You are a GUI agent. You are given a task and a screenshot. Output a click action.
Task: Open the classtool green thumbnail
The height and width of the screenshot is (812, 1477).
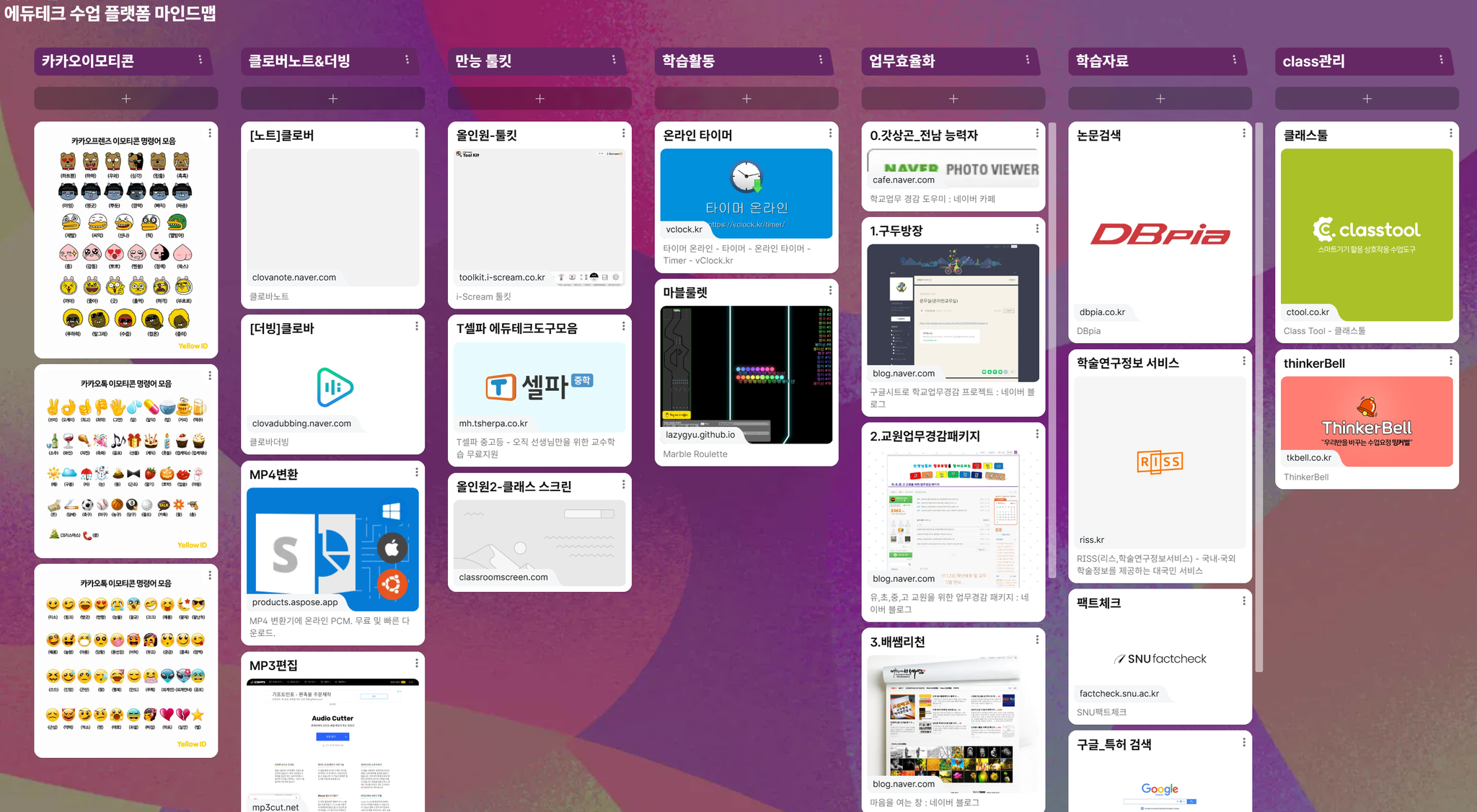pos(1367,234)
